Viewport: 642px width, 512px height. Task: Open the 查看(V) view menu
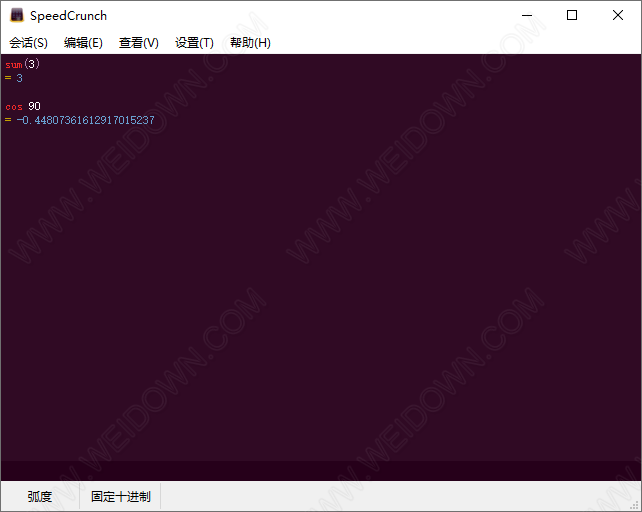pos(138,43)
